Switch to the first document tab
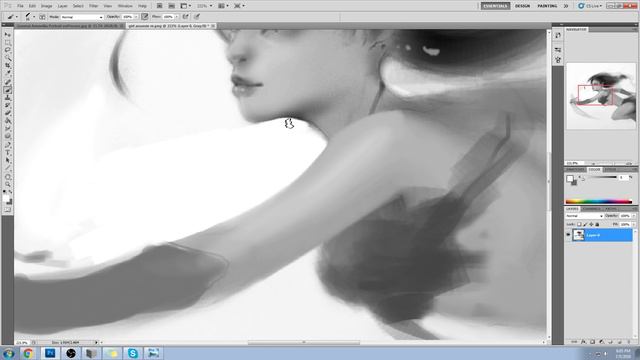 coord(69,26)
